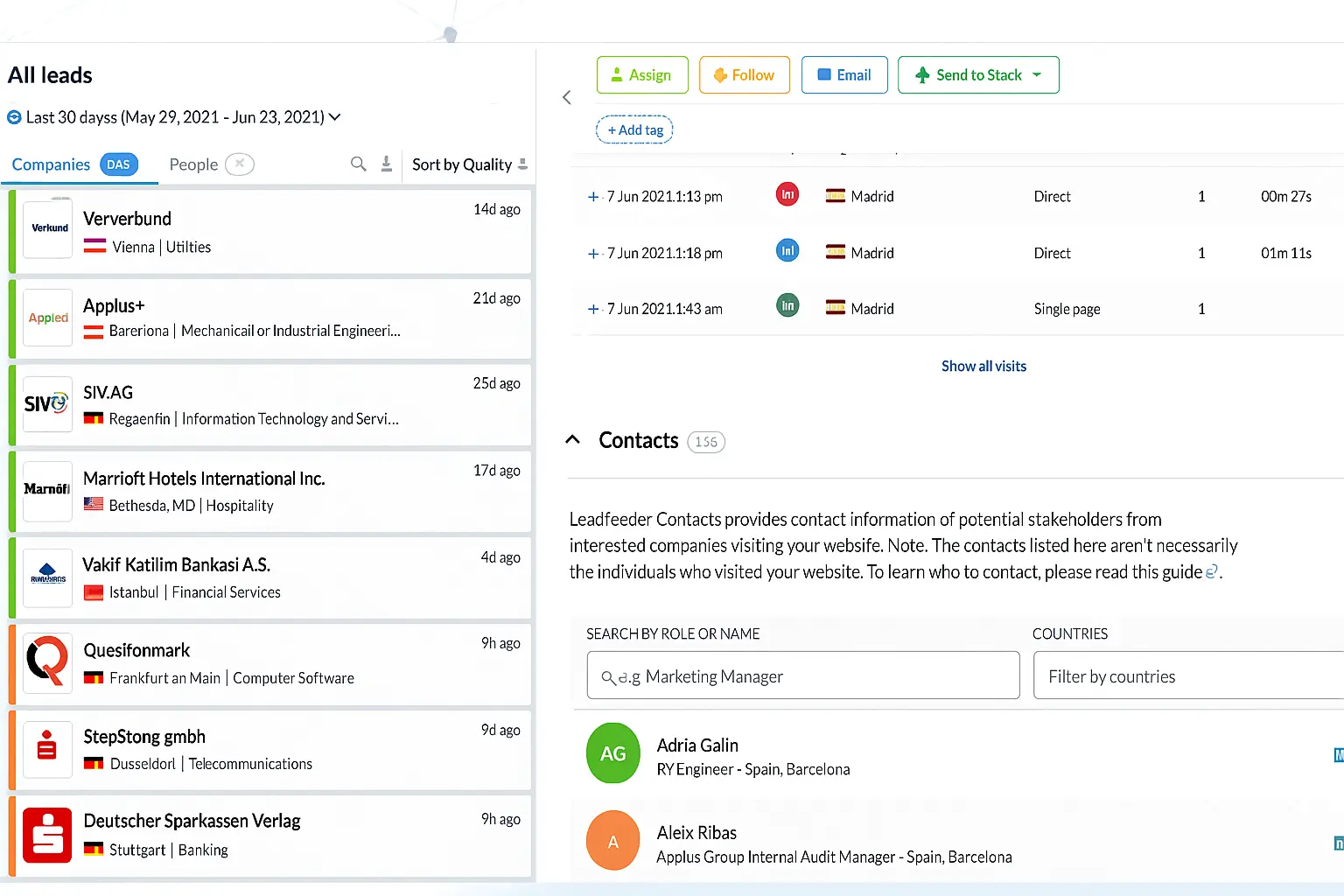Click Adria Galin's green AG avatar
The height and width of the screenshot is (896, 1344).
coord(612,753)
